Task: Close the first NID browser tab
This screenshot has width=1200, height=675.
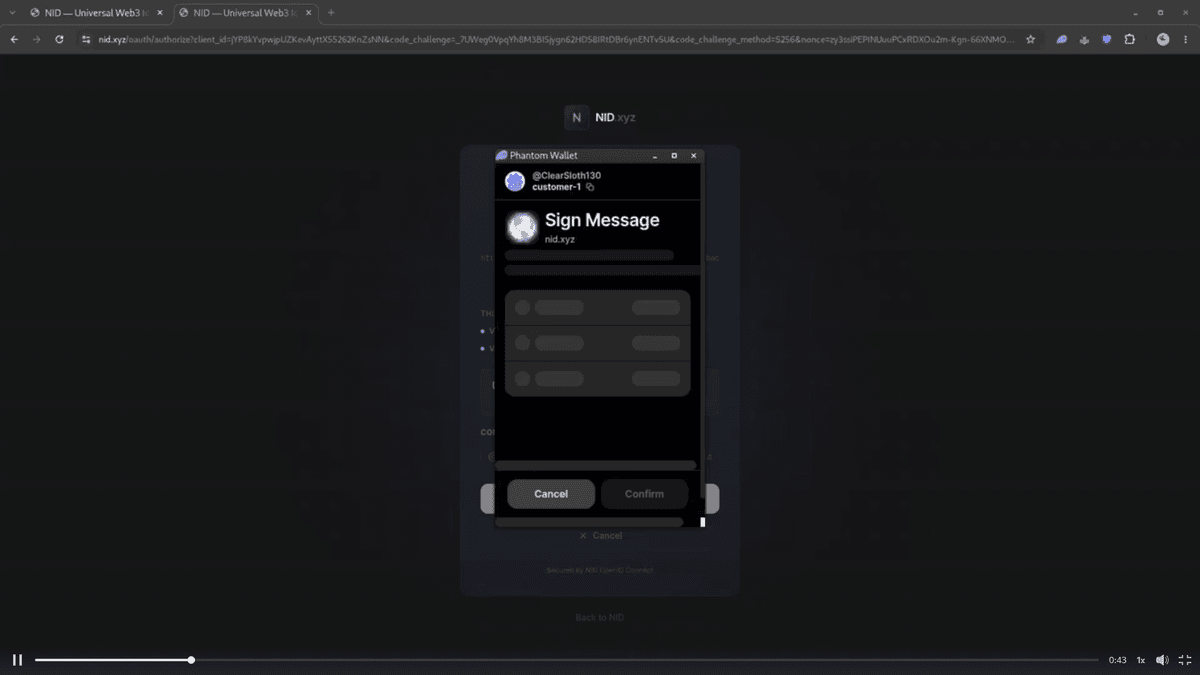Action: coord(160,13)
